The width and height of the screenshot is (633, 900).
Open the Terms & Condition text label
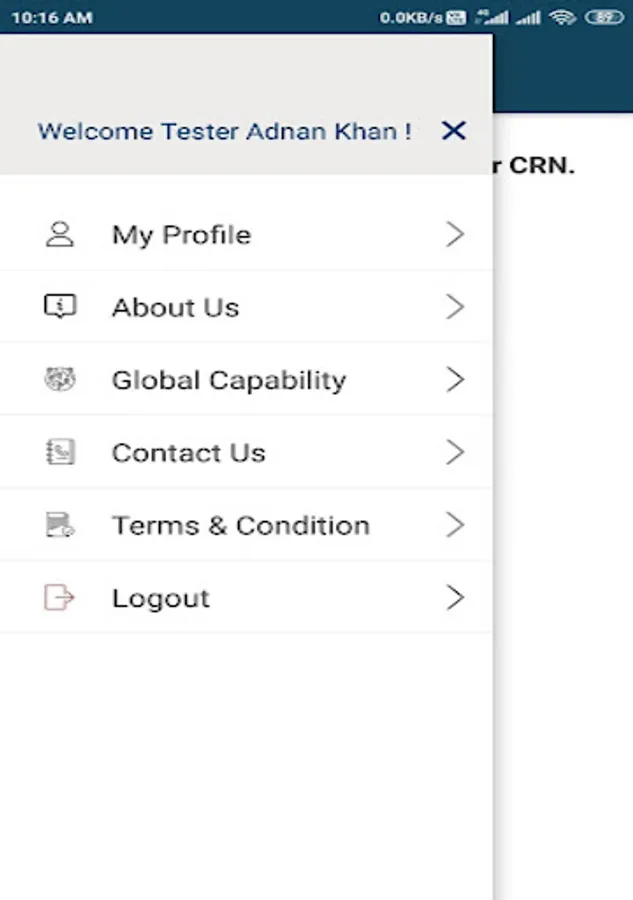240,525
